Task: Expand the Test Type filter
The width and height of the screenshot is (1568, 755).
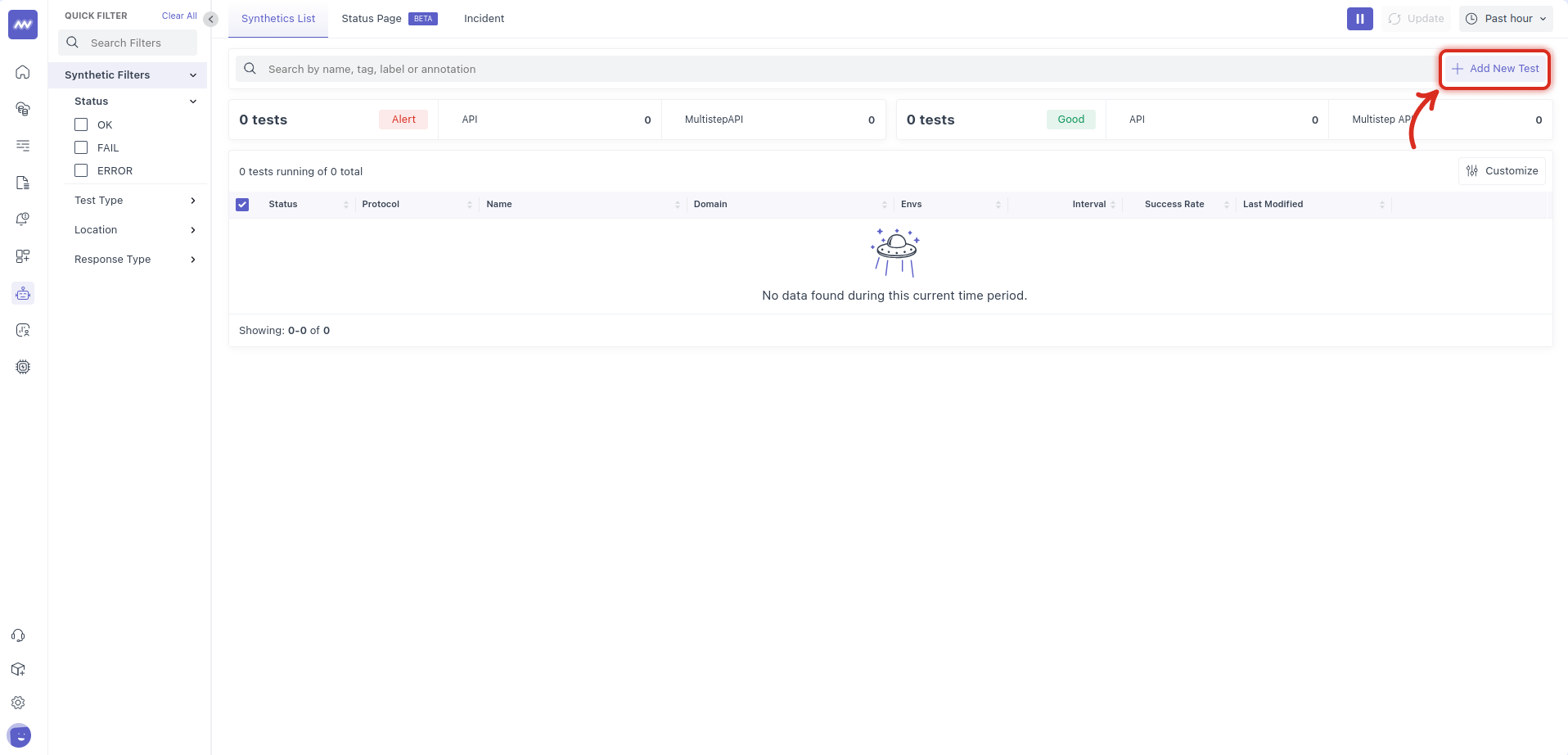Action: [135, 201]
